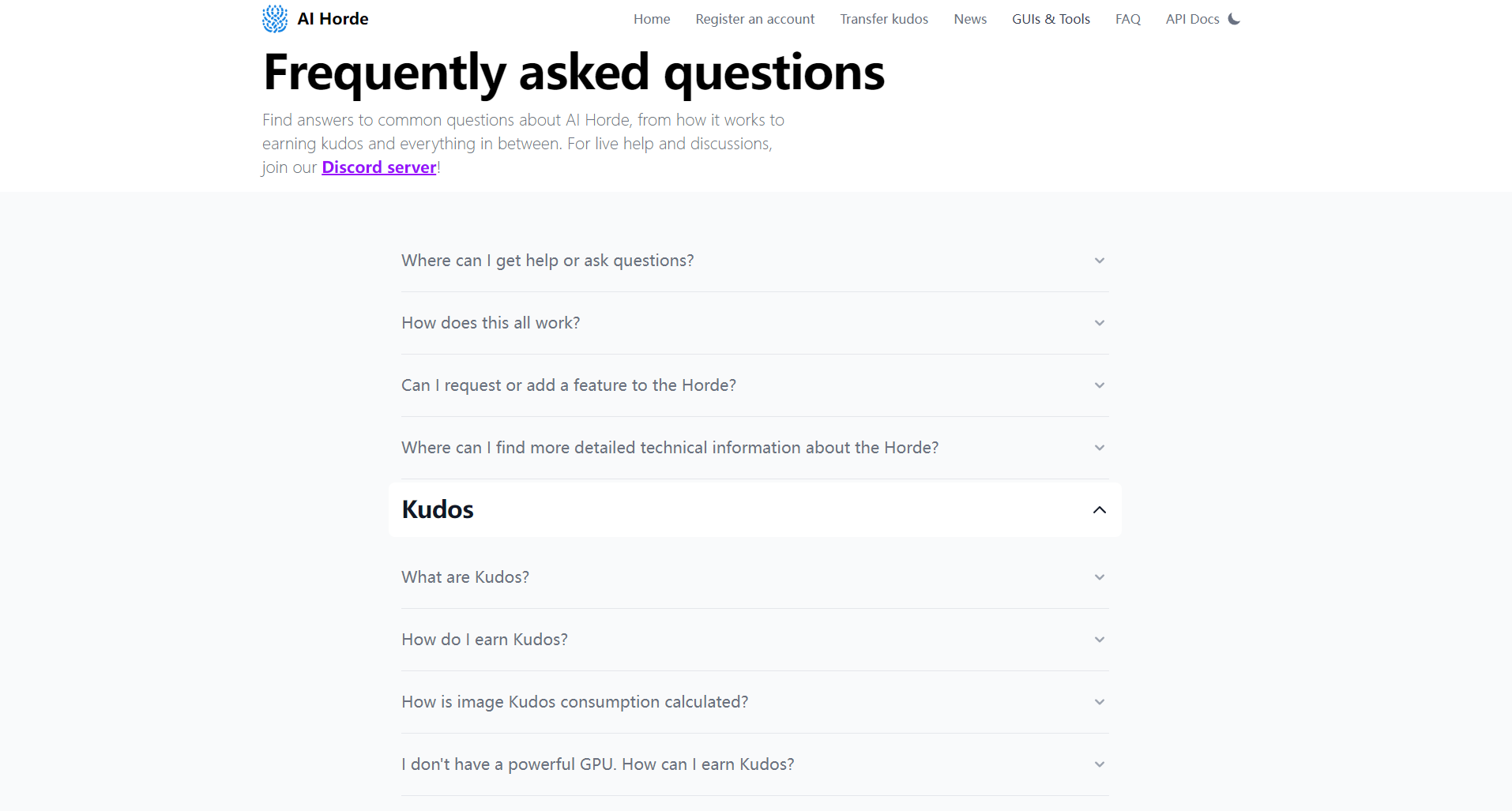This screenshot has width=1512, height=811.
Task: Expand the detailed technical information question chevron
Action: pos(1100,448)
